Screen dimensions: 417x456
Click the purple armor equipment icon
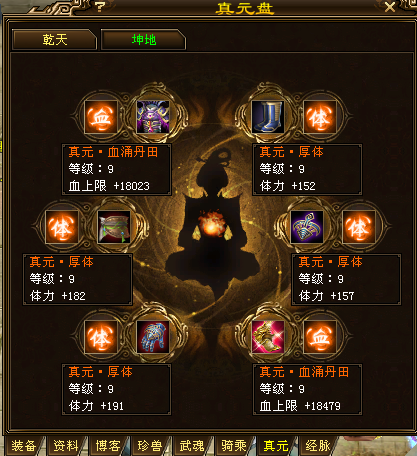pyautogui.click(x=153, y=117)
